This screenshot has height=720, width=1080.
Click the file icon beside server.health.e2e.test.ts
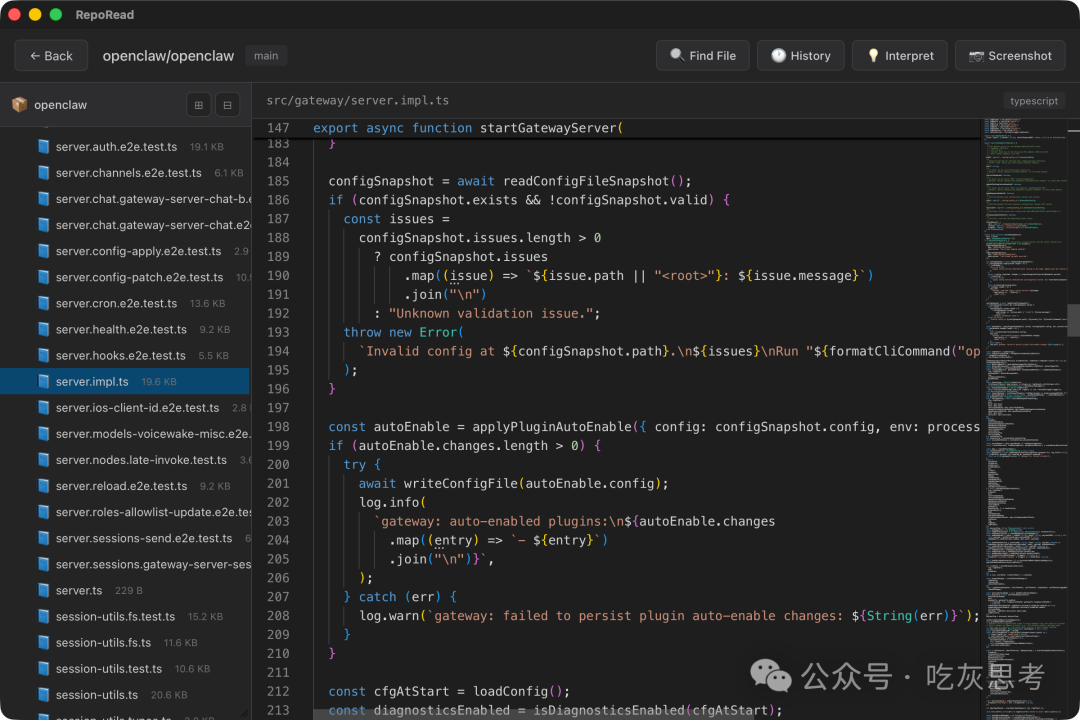click(43, 329)
